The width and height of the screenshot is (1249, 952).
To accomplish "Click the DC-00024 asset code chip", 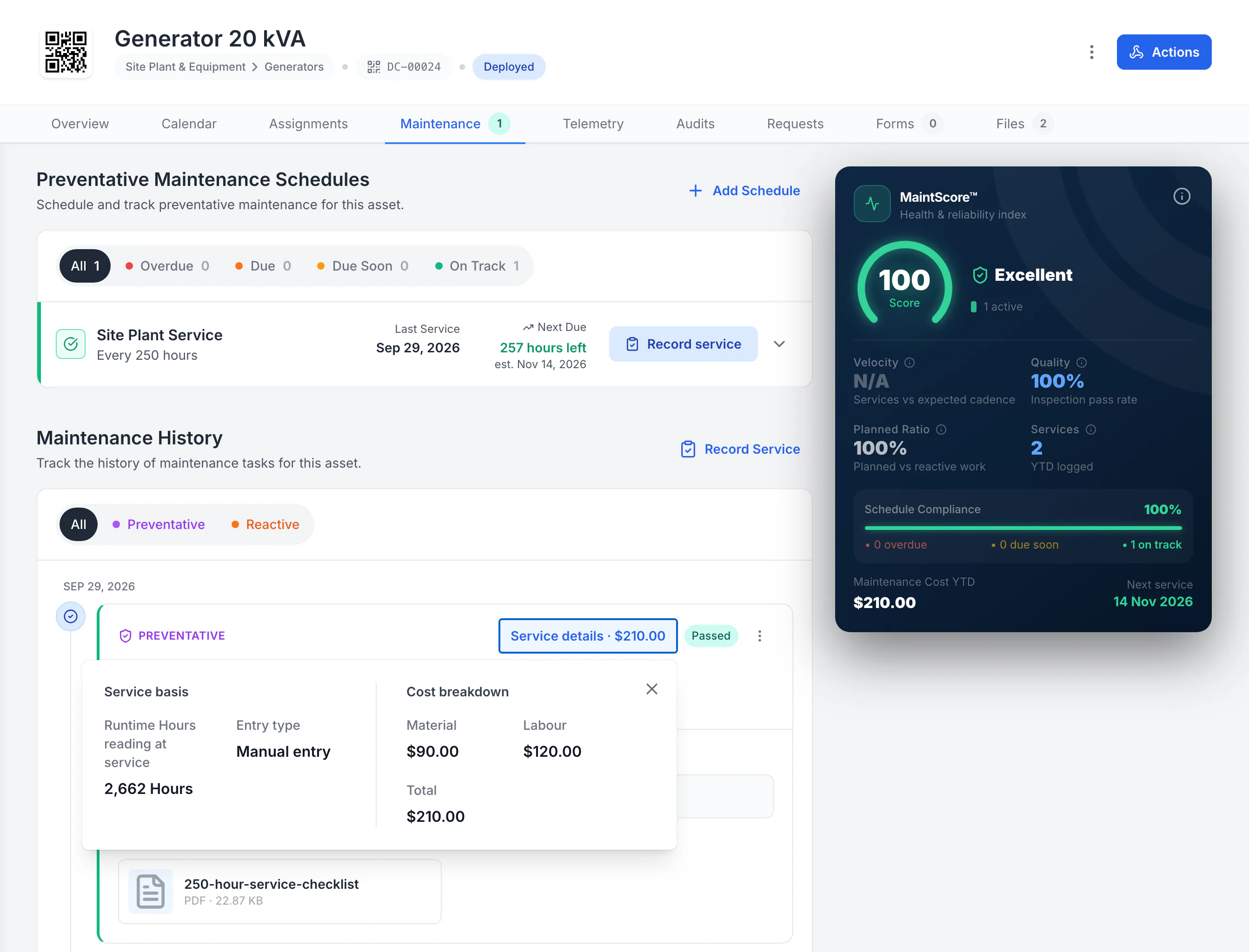I will pyautogui.click(x=404, y=67).
